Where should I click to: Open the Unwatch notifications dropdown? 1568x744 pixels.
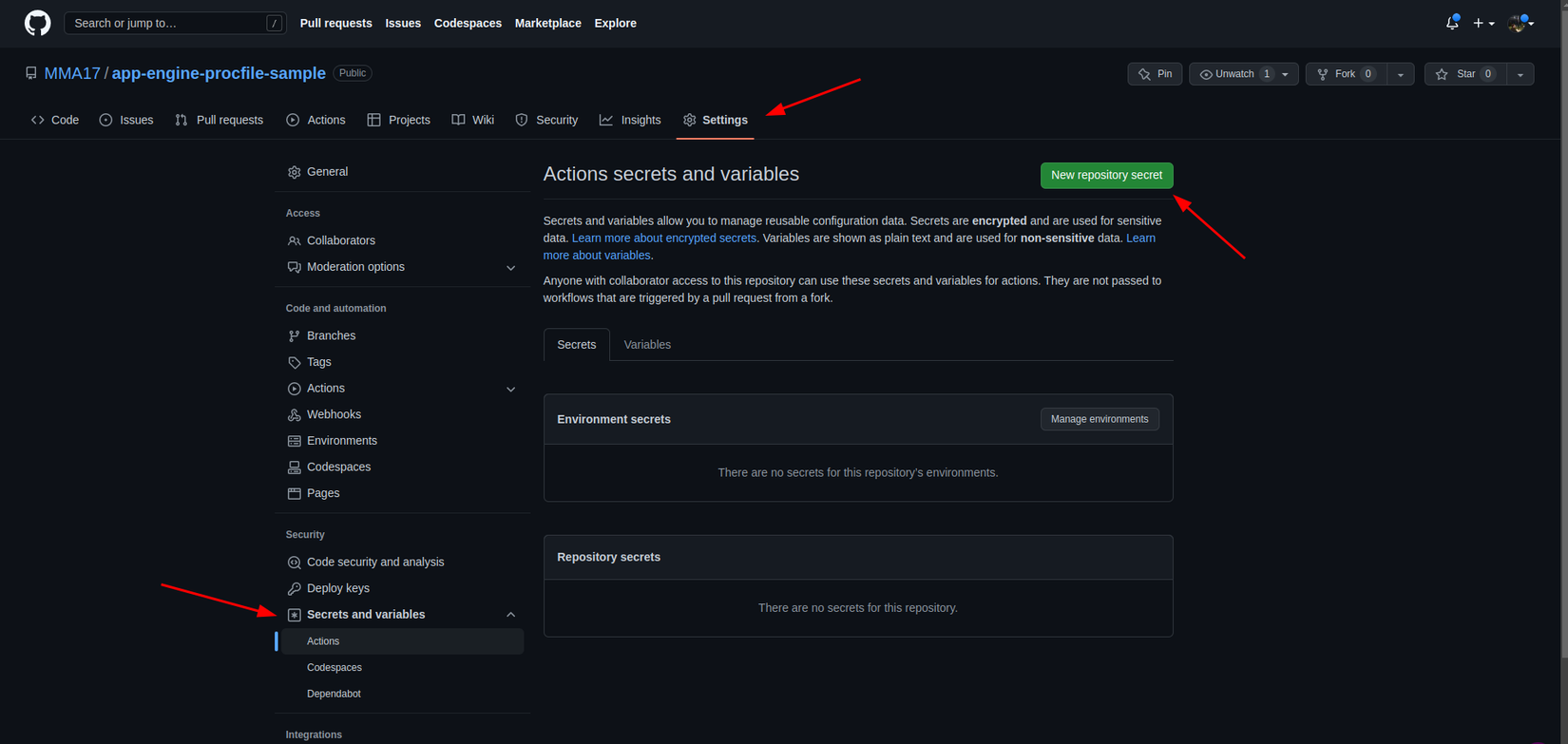pyautogui.click(x=1243, y=74)
